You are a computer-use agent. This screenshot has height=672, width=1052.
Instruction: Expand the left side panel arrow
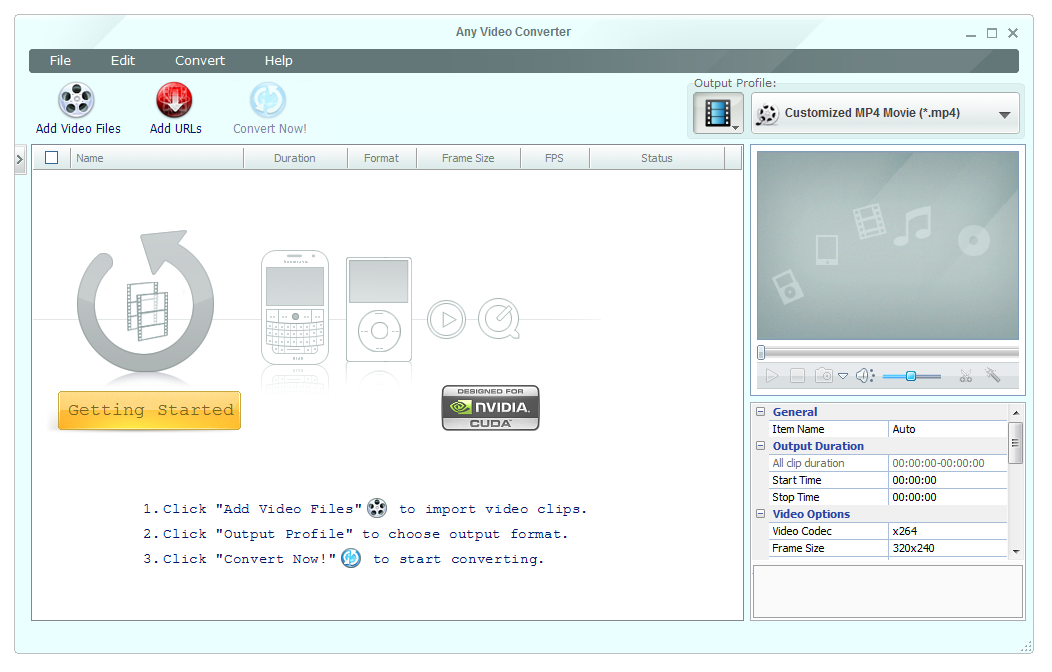(19, 160)
